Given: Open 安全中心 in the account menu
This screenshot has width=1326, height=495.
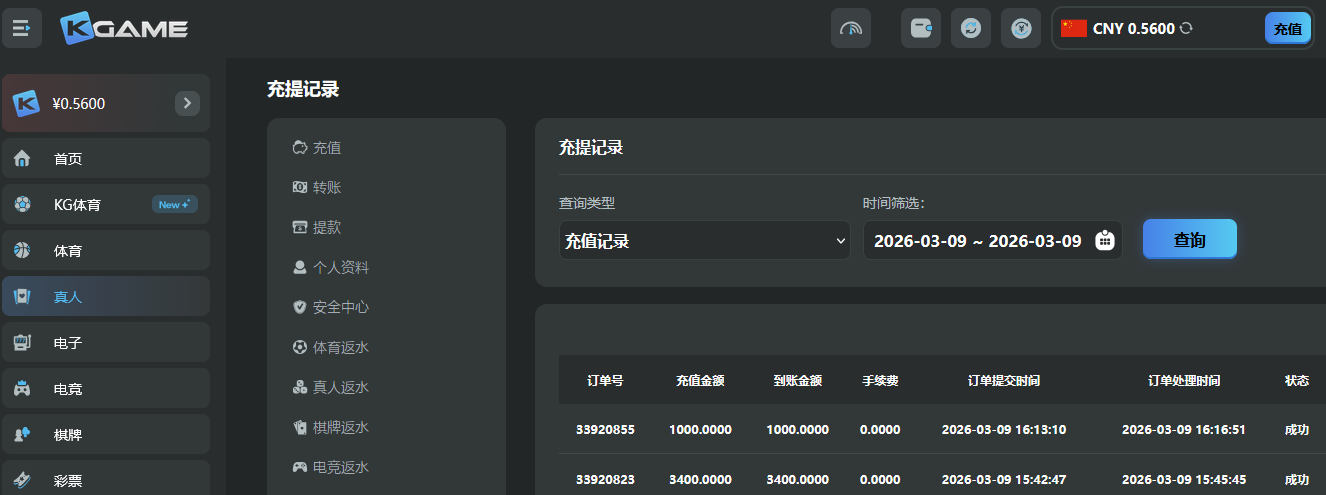Looking at the screenshot, I should (340, 307).
